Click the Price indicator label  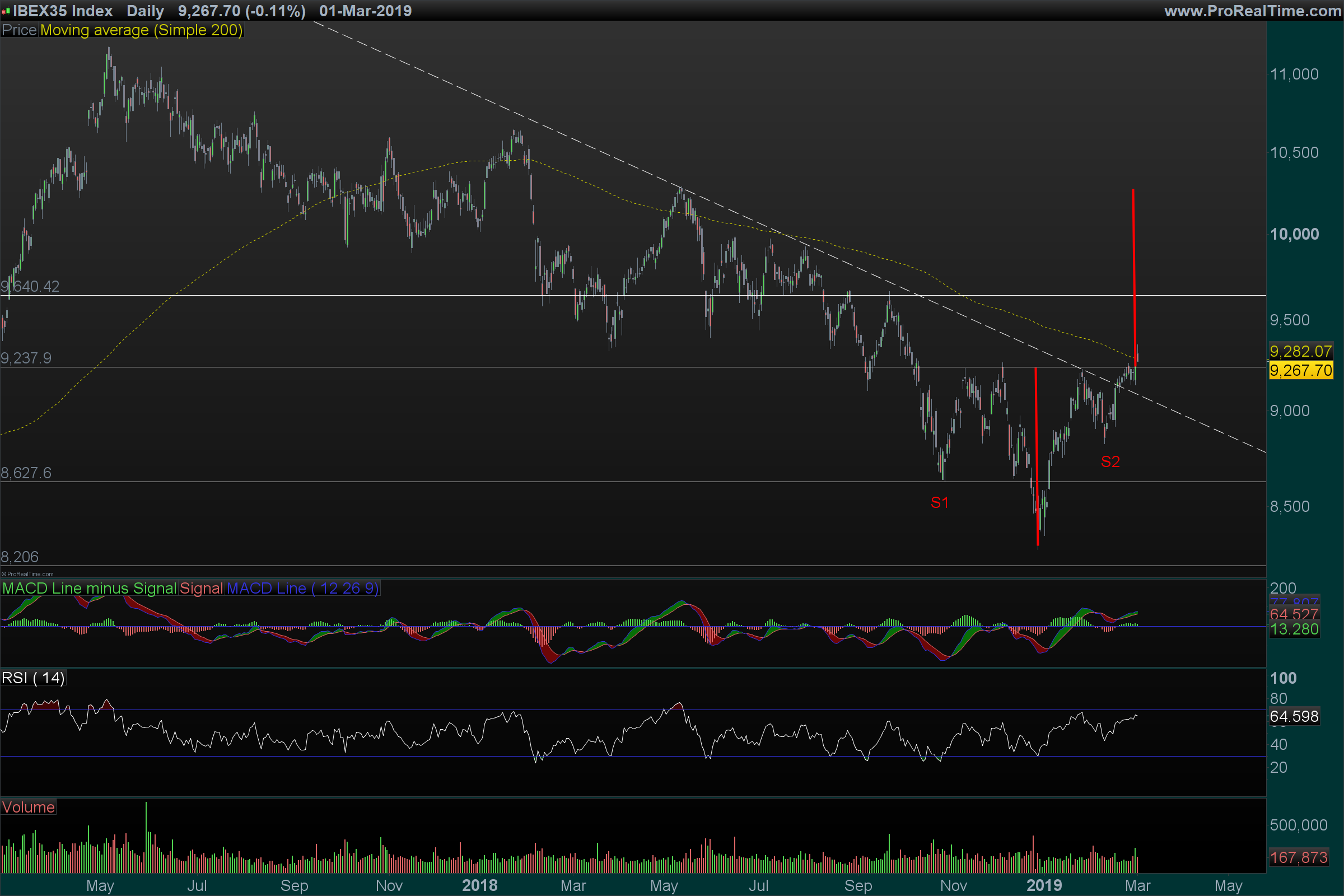click(x=19, y=30)
